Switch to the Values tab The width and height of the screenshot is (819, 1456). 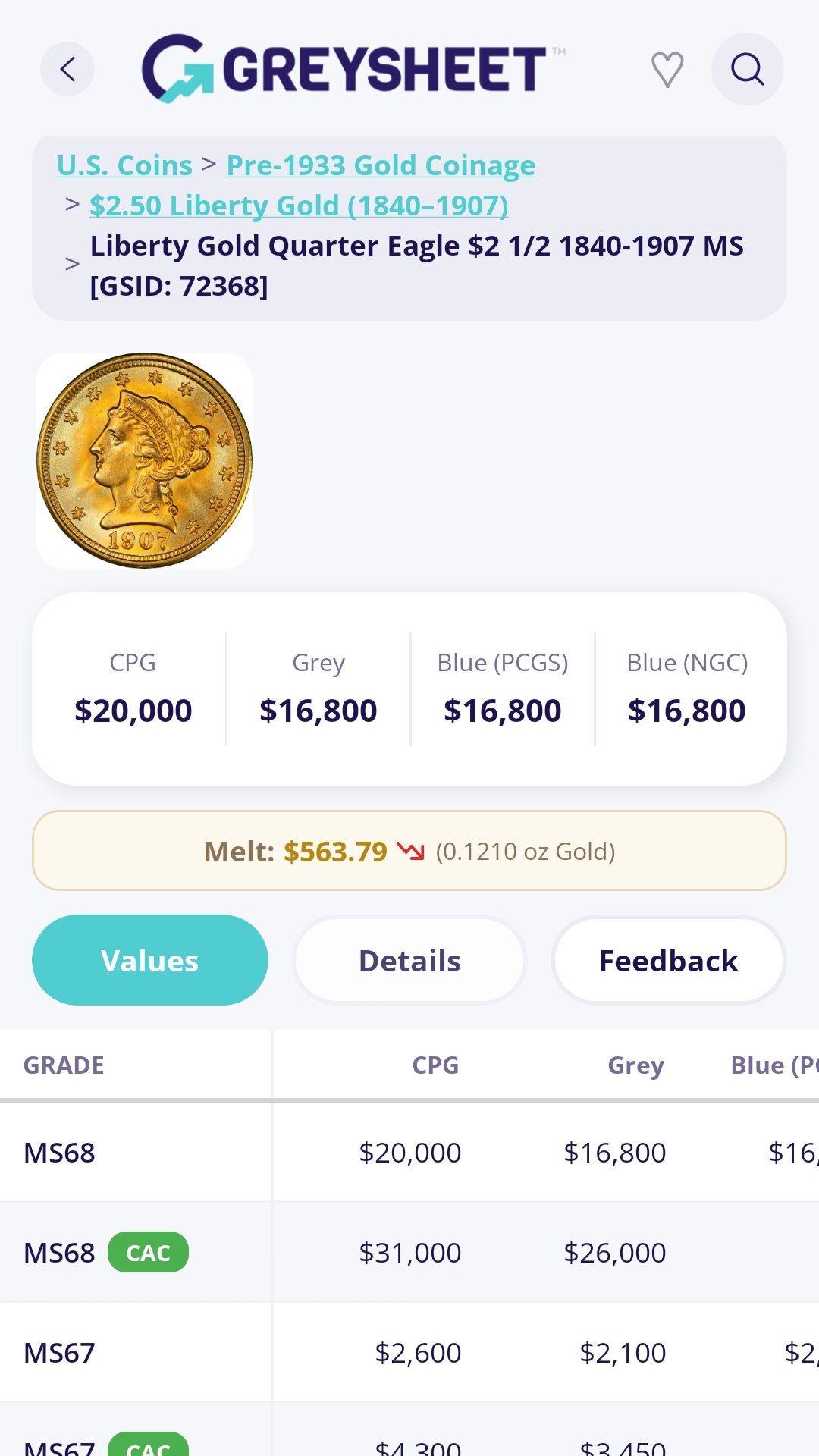pos(150,960)
